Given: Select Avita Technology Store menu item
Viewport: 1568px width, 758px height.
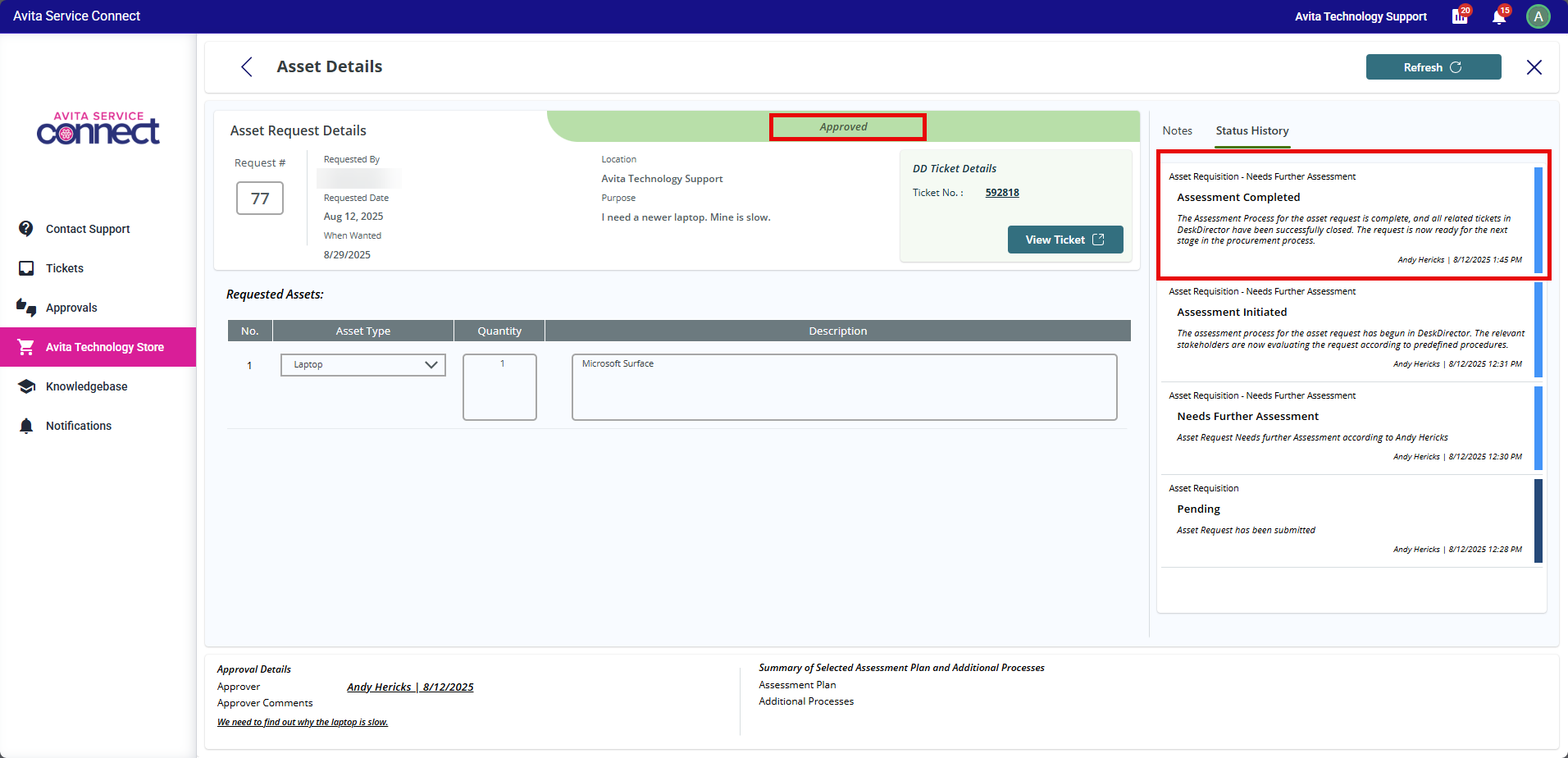Looking at the screenshot, I should click(x=98, y=347).
